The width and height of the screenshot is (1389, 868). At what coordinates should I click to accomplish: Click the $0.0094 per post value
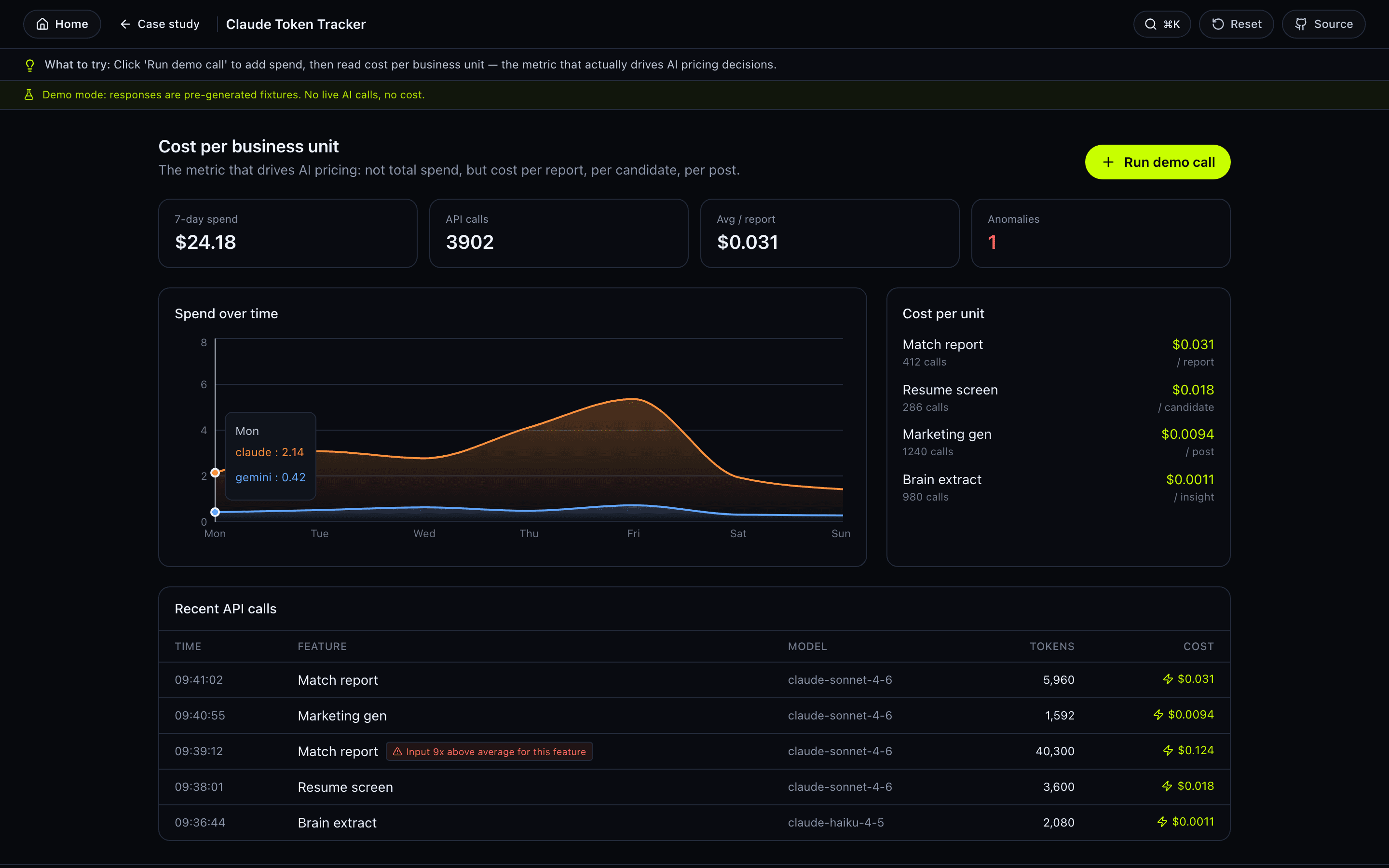(x=1187, y=434)
